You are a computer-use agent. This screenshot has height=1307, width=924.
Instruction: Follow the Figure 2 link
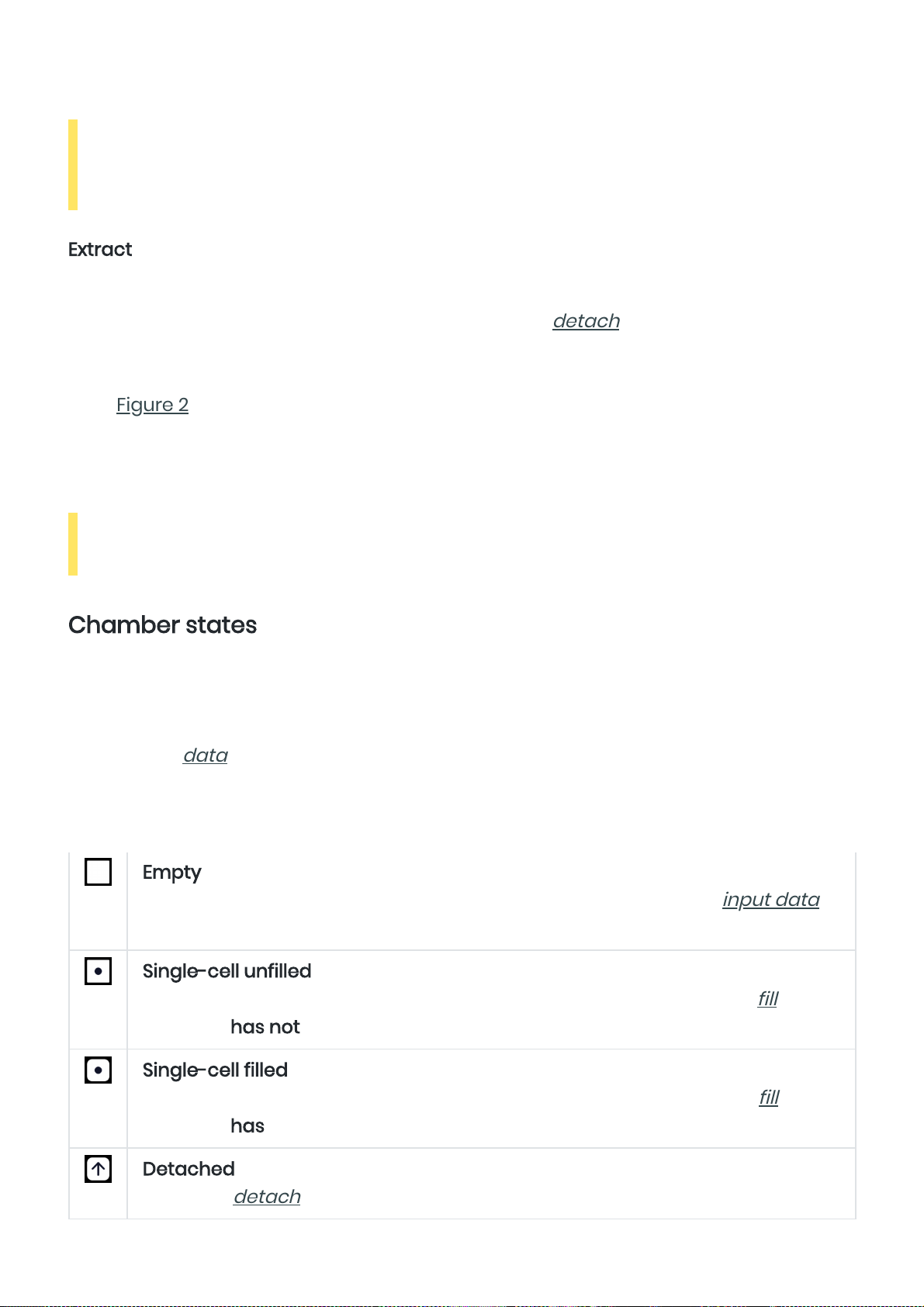152,405
